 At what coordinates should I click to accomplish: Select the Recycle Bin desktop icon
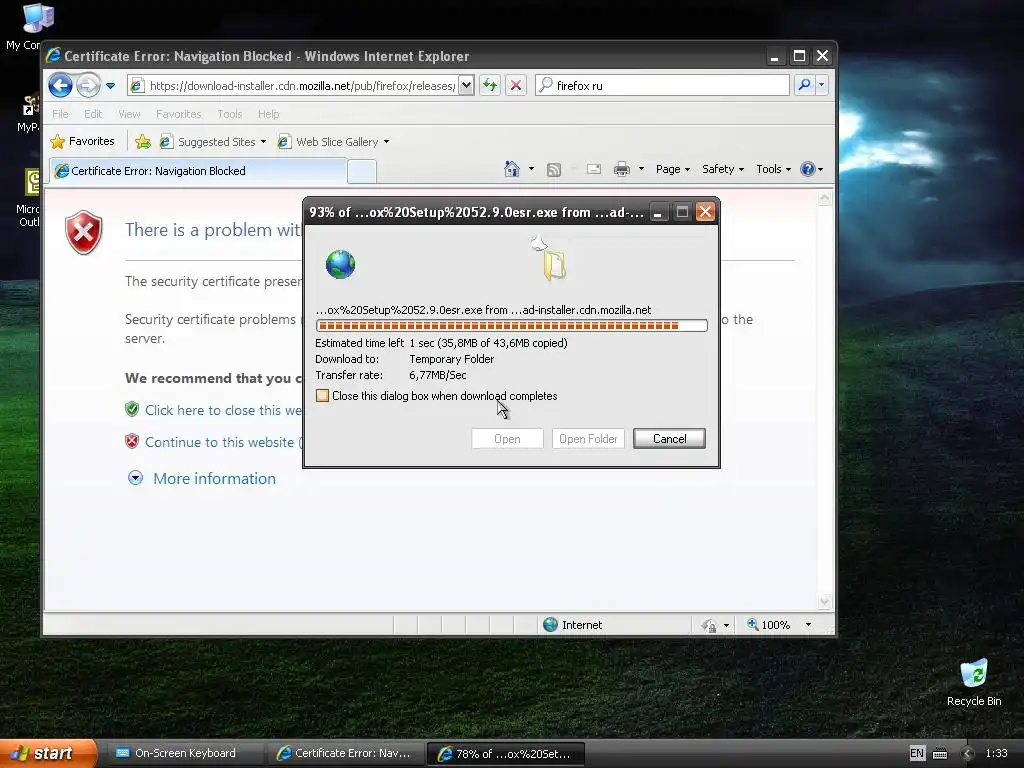974,682
